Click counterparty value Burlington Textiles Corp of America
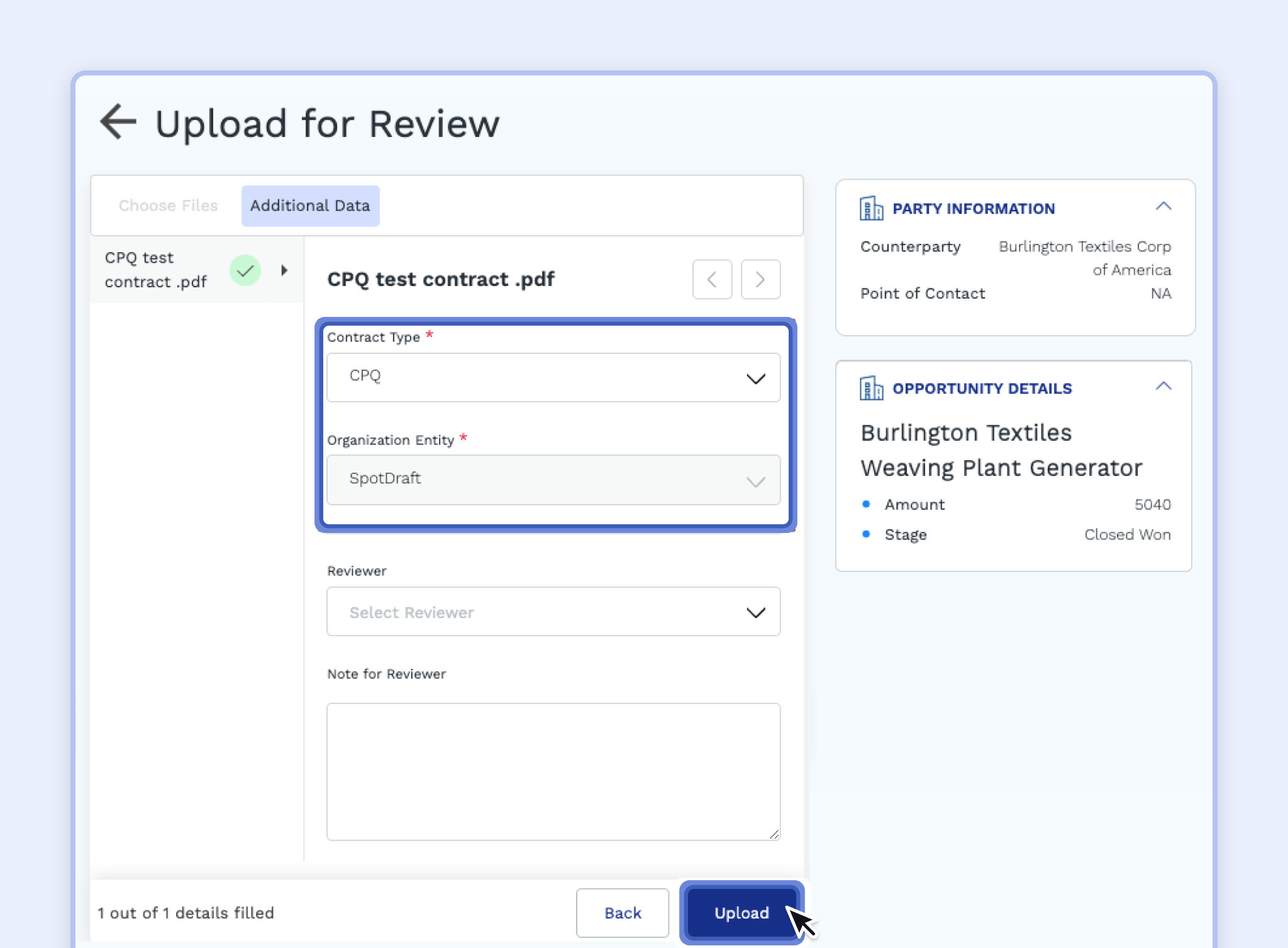1288x948 pixels. [1085, 258]
